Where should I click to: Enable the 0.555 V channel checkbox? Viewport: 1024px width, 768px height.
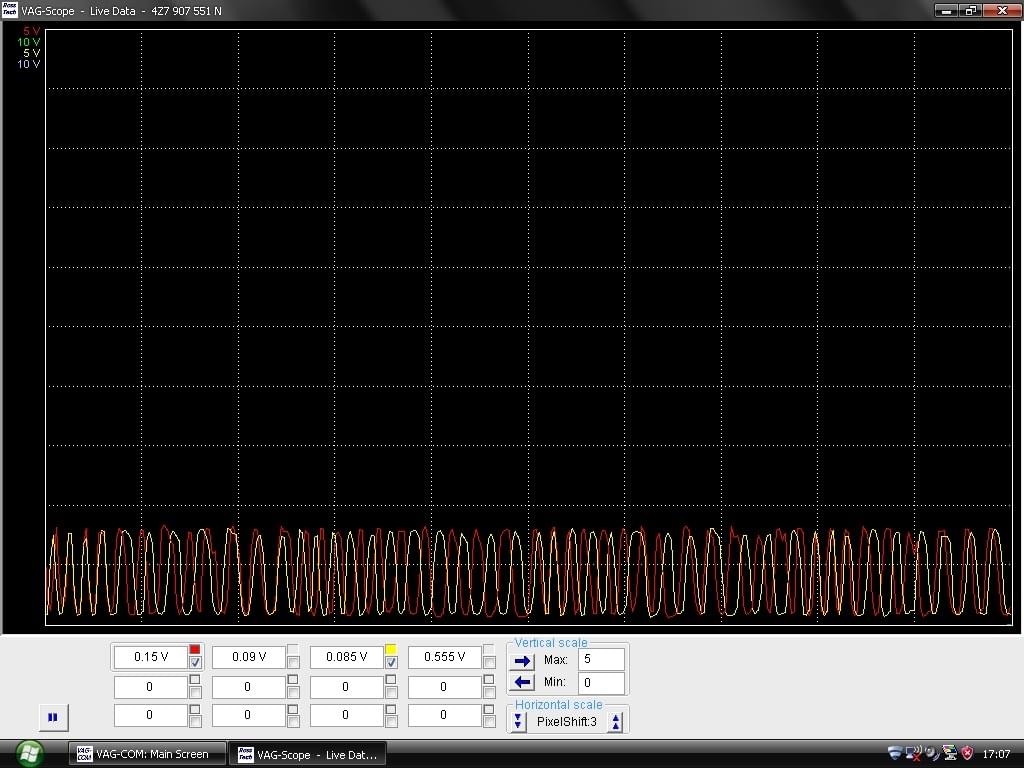click(489, 663)
